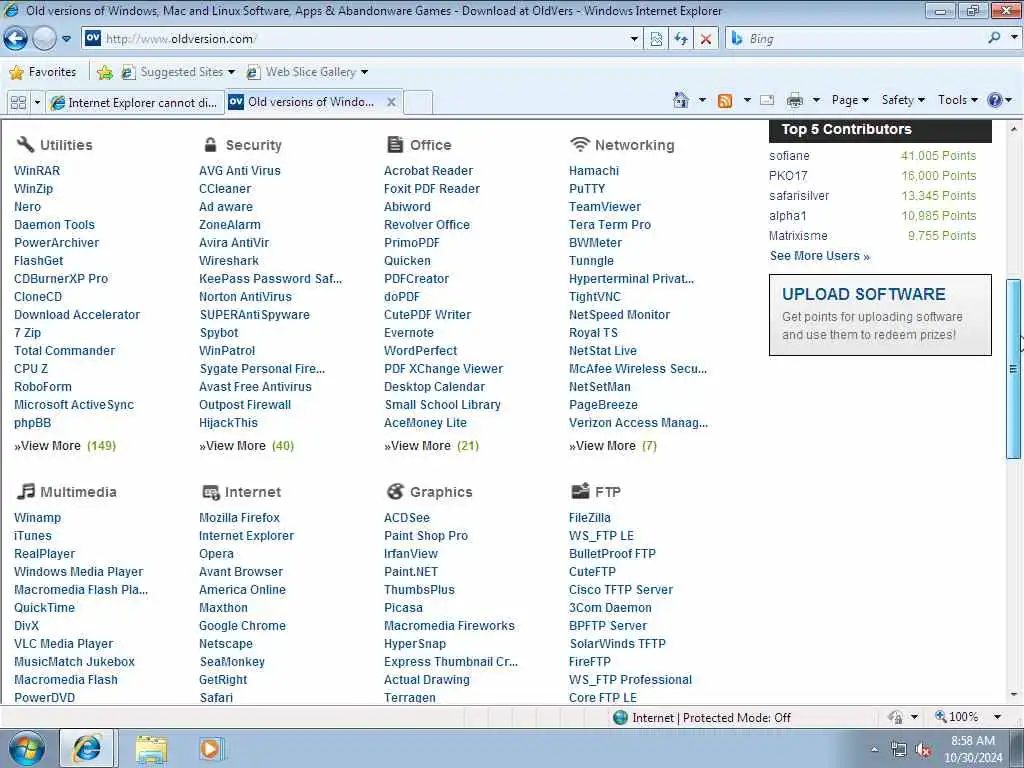The height and width of the screenshot is (768, 1024).
Task: Click View More (7) under Networking
Action: tap(613, 445)
